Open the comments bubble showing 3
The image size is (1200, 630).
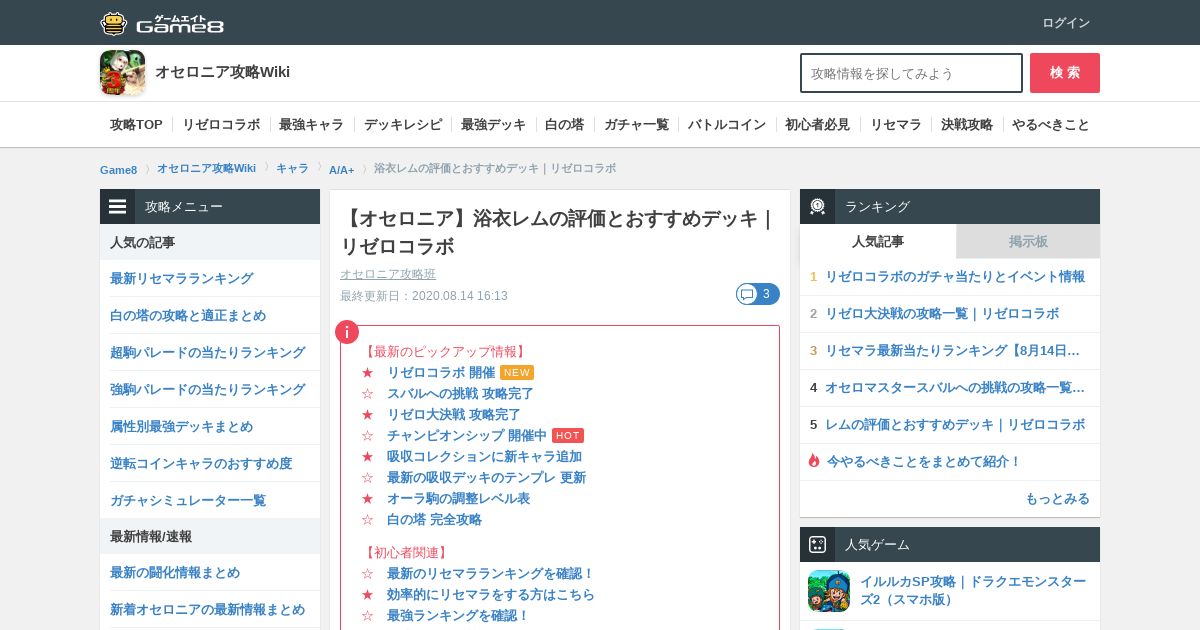(757, 294)
